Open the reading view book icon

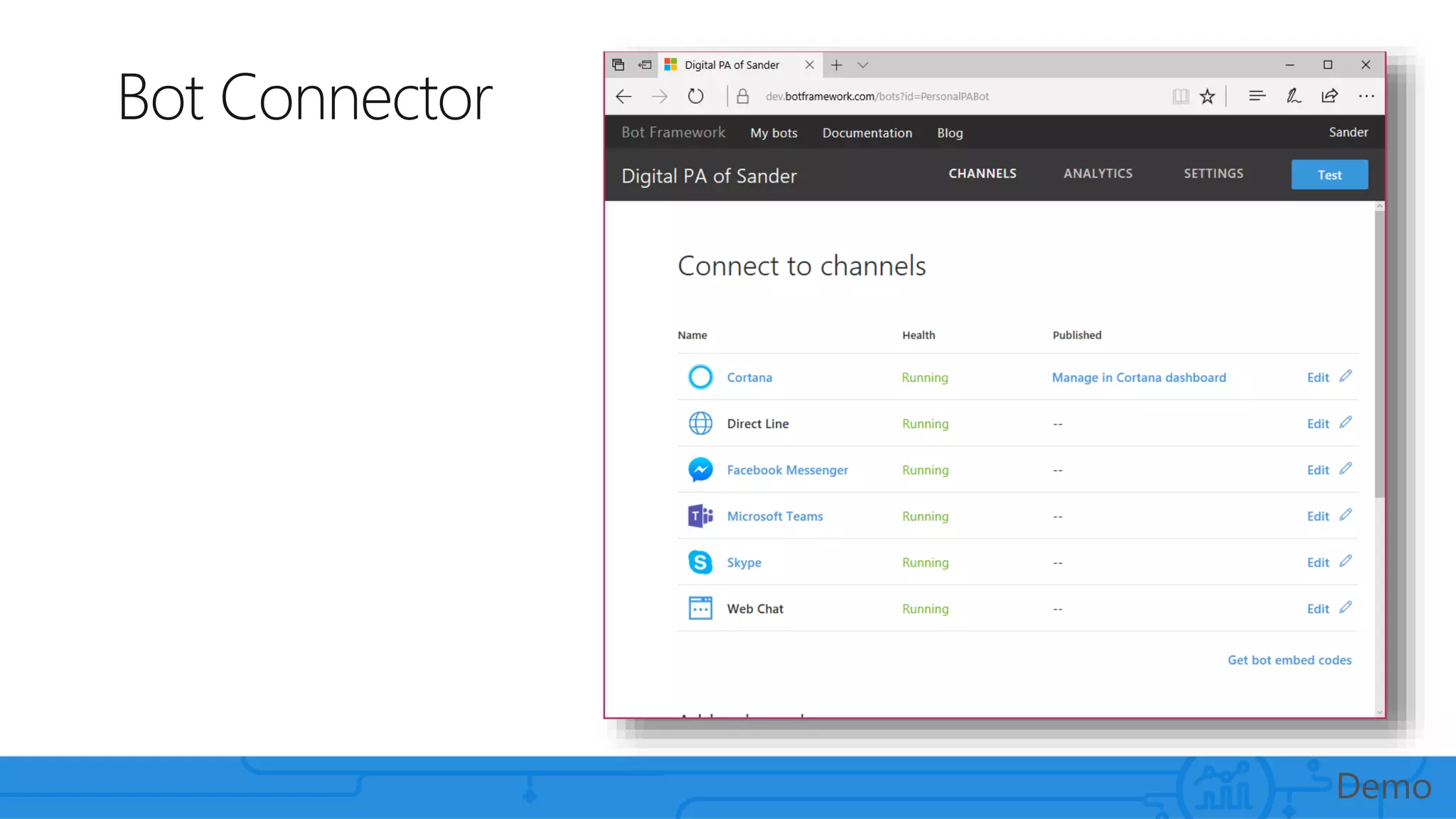point(1180,96)
